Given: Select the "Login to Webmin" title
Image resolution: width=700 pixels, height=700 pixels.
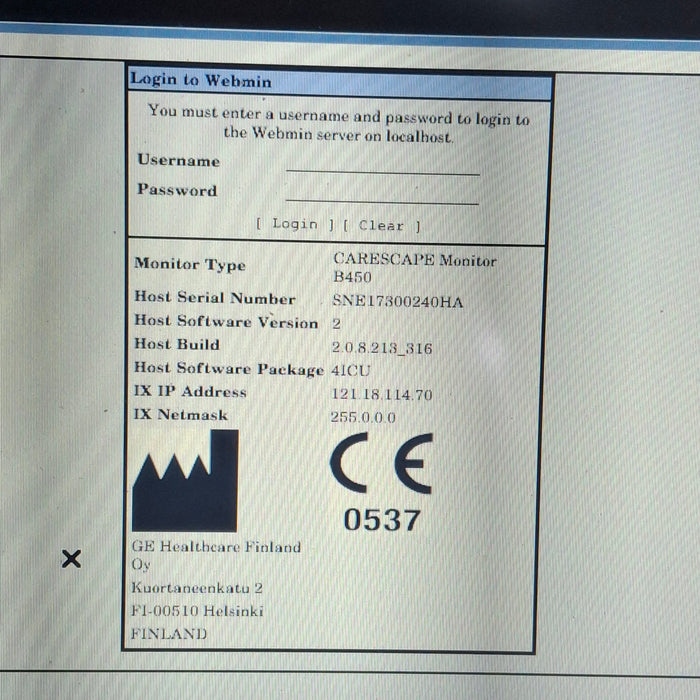Looking at the screenshot, I should 200,80.
